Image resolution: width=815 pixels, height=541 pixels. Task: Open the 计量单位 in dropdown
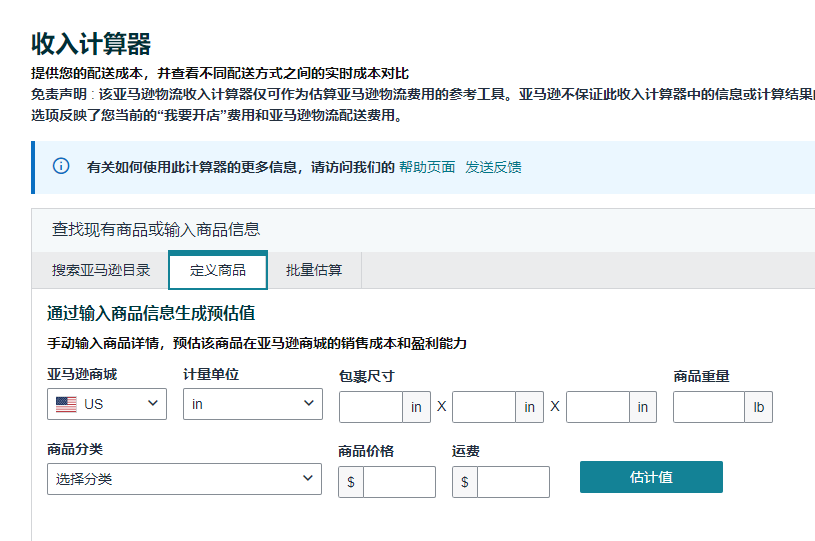pos(253,404)
